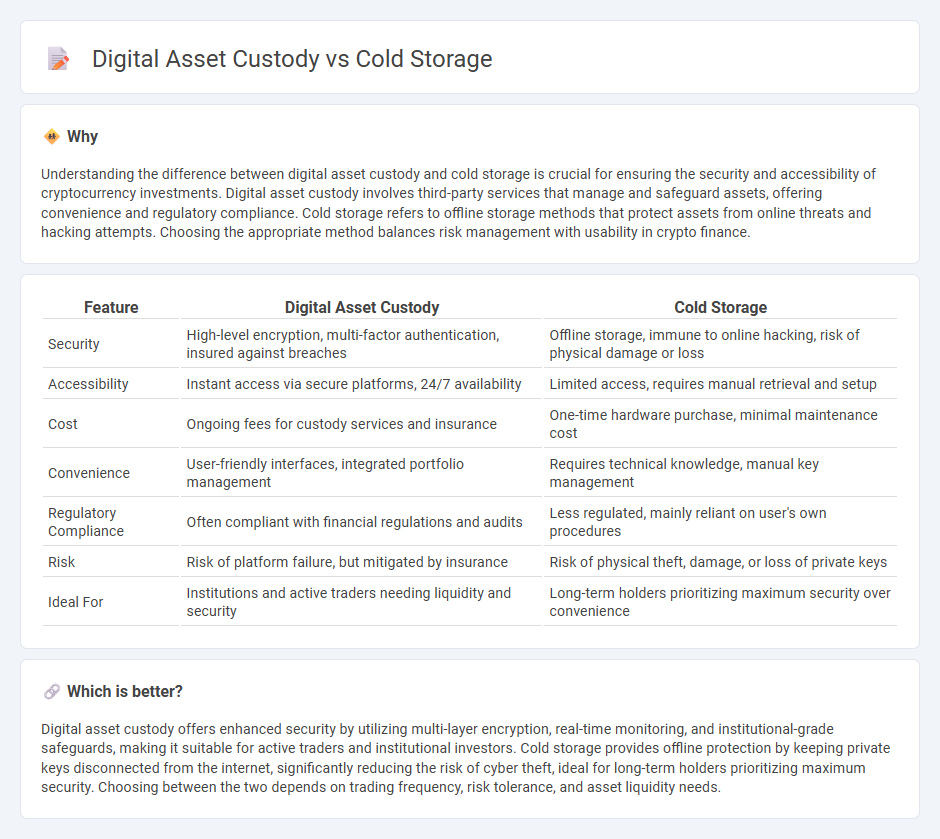Click the Which is better? heading
This screenshot has width=940, height=839.
coord(125,692)
